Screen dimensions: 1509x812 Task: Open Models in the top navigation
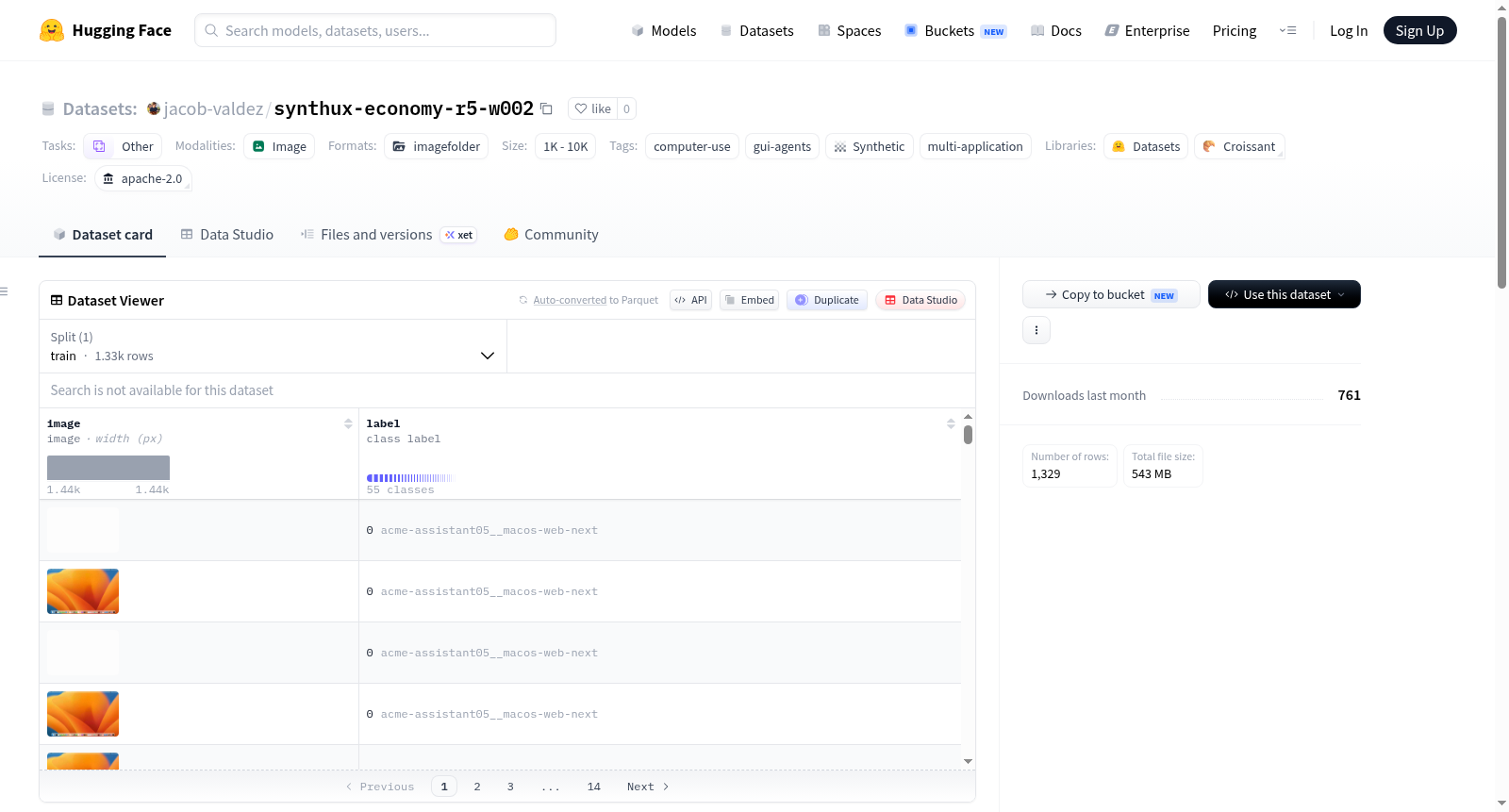[664, 30]
